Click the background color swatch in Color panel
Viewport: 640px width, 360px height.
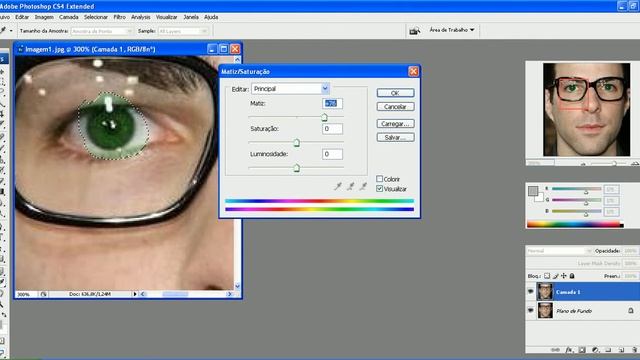540,198
